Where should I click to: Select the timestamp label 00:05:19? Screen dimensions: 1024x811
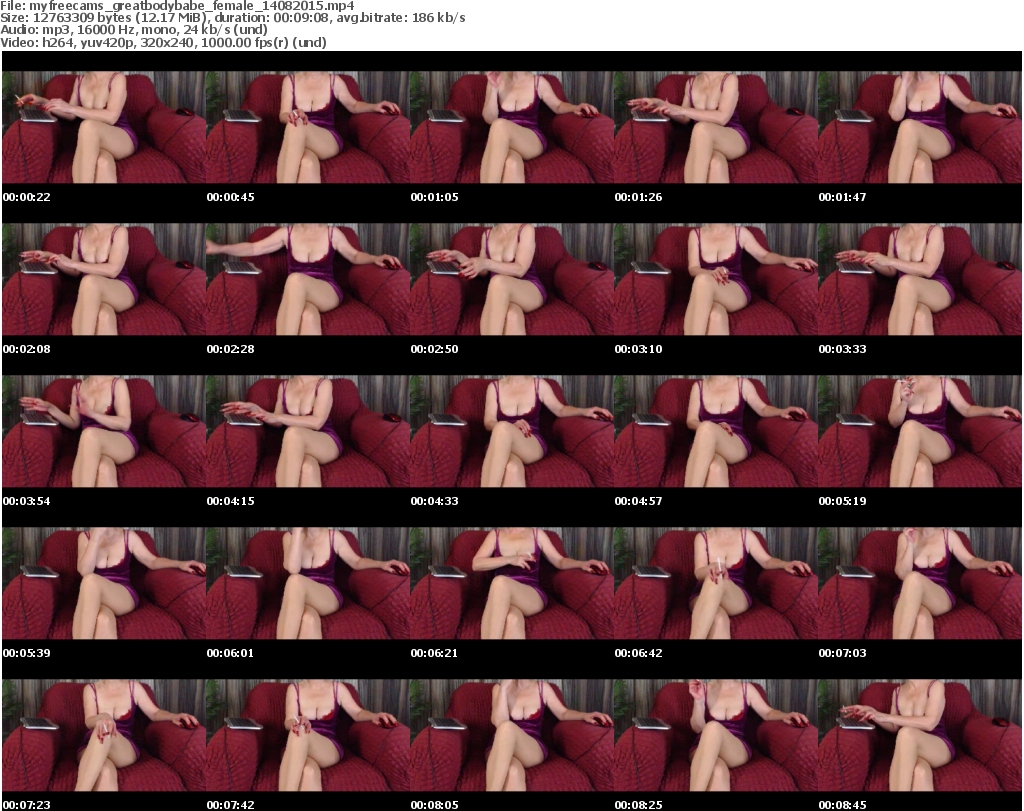pos(842,501)
